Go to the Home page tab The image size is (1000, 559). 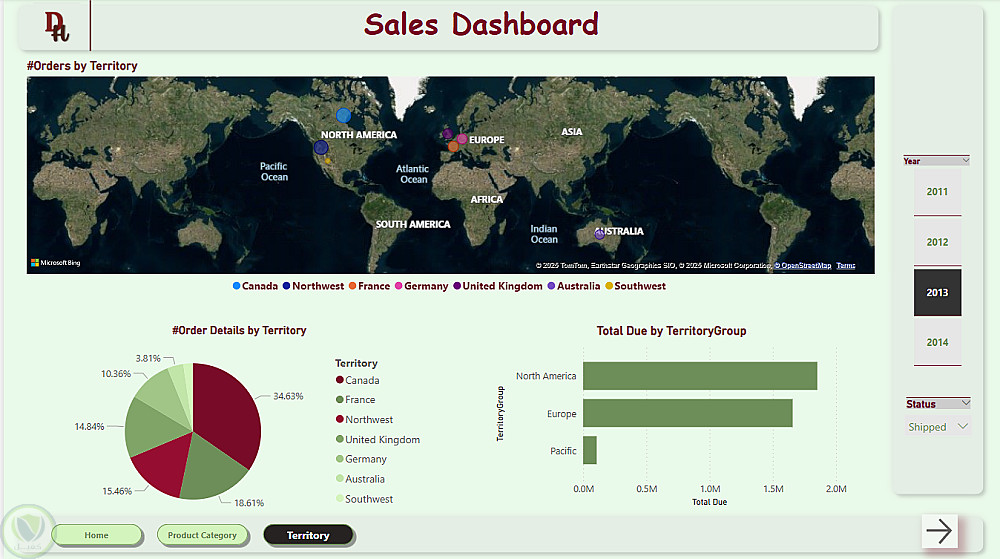click(x=96, y=535)
